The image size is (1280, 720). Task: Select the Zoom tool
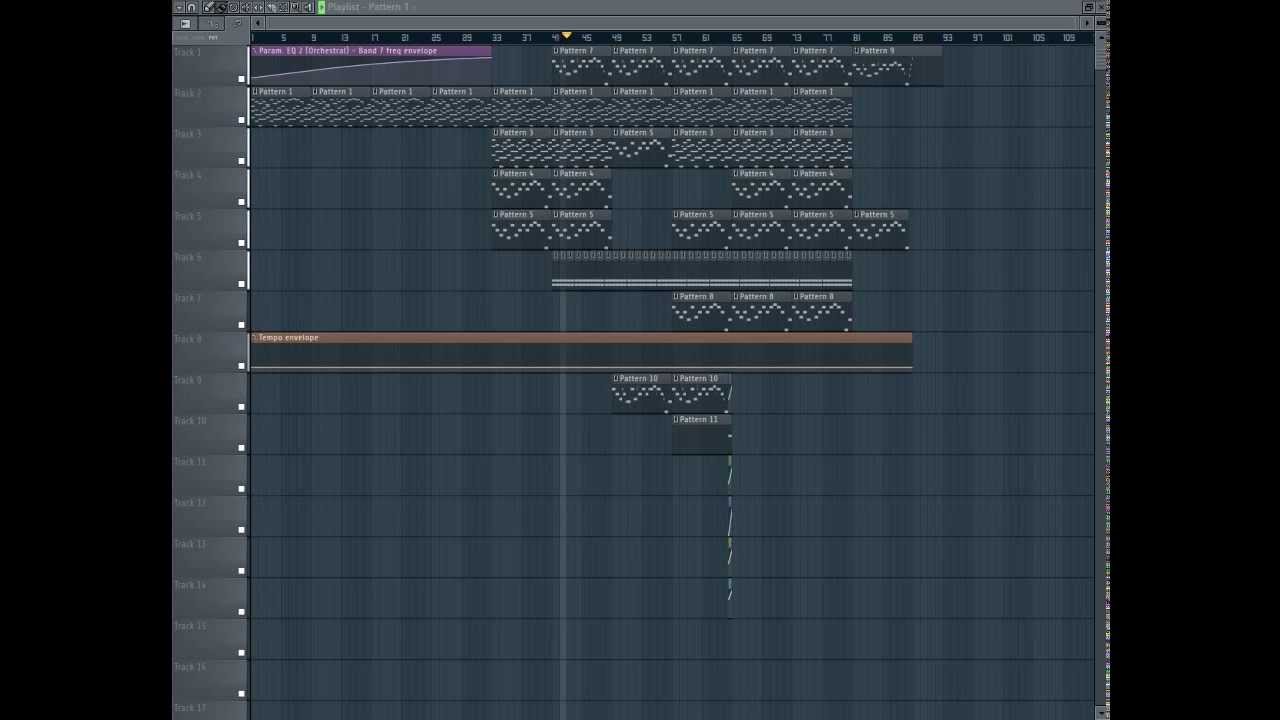295,7
